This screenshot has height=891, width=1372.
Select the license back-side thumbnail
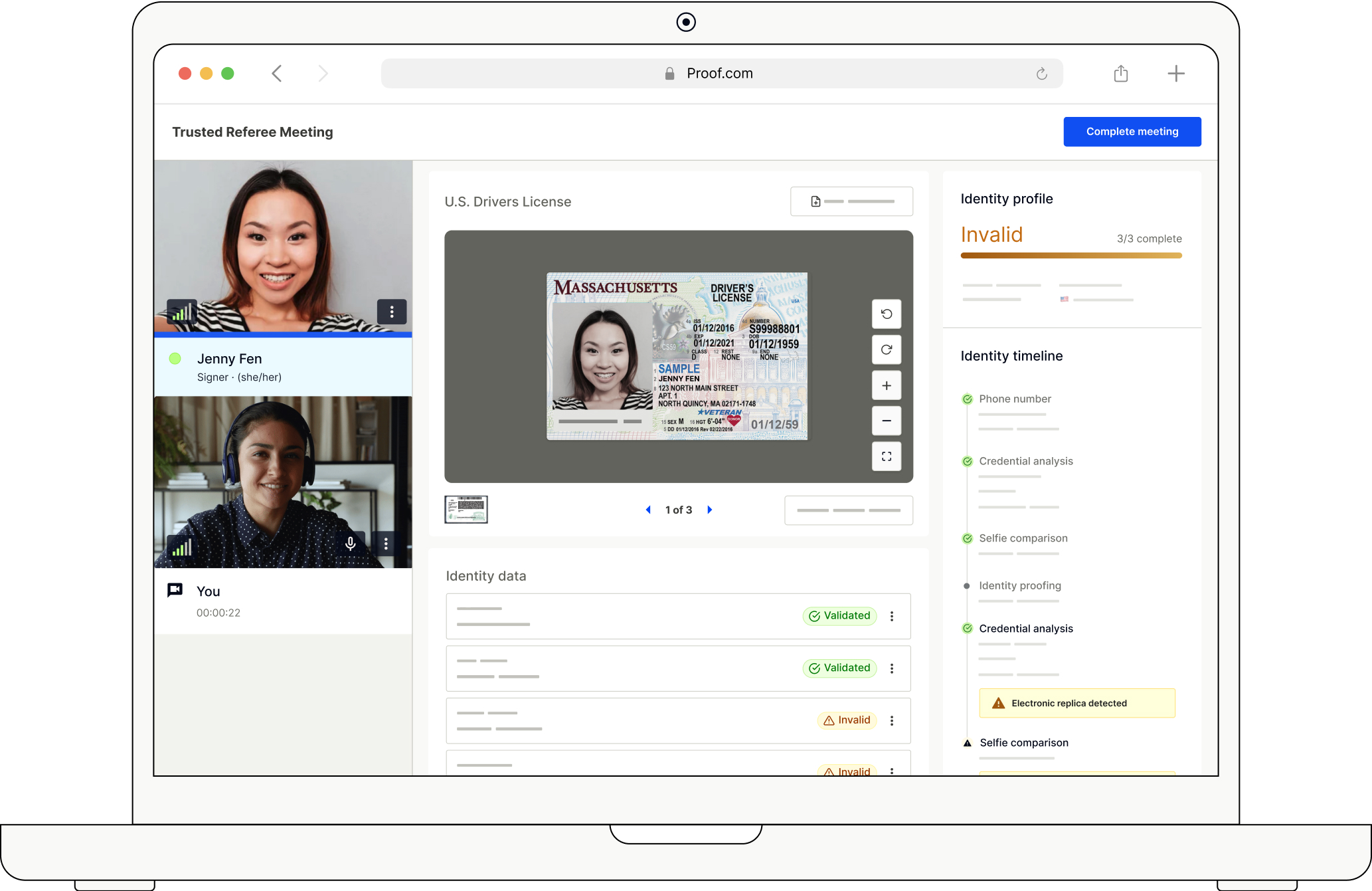[x=466, y=510]
